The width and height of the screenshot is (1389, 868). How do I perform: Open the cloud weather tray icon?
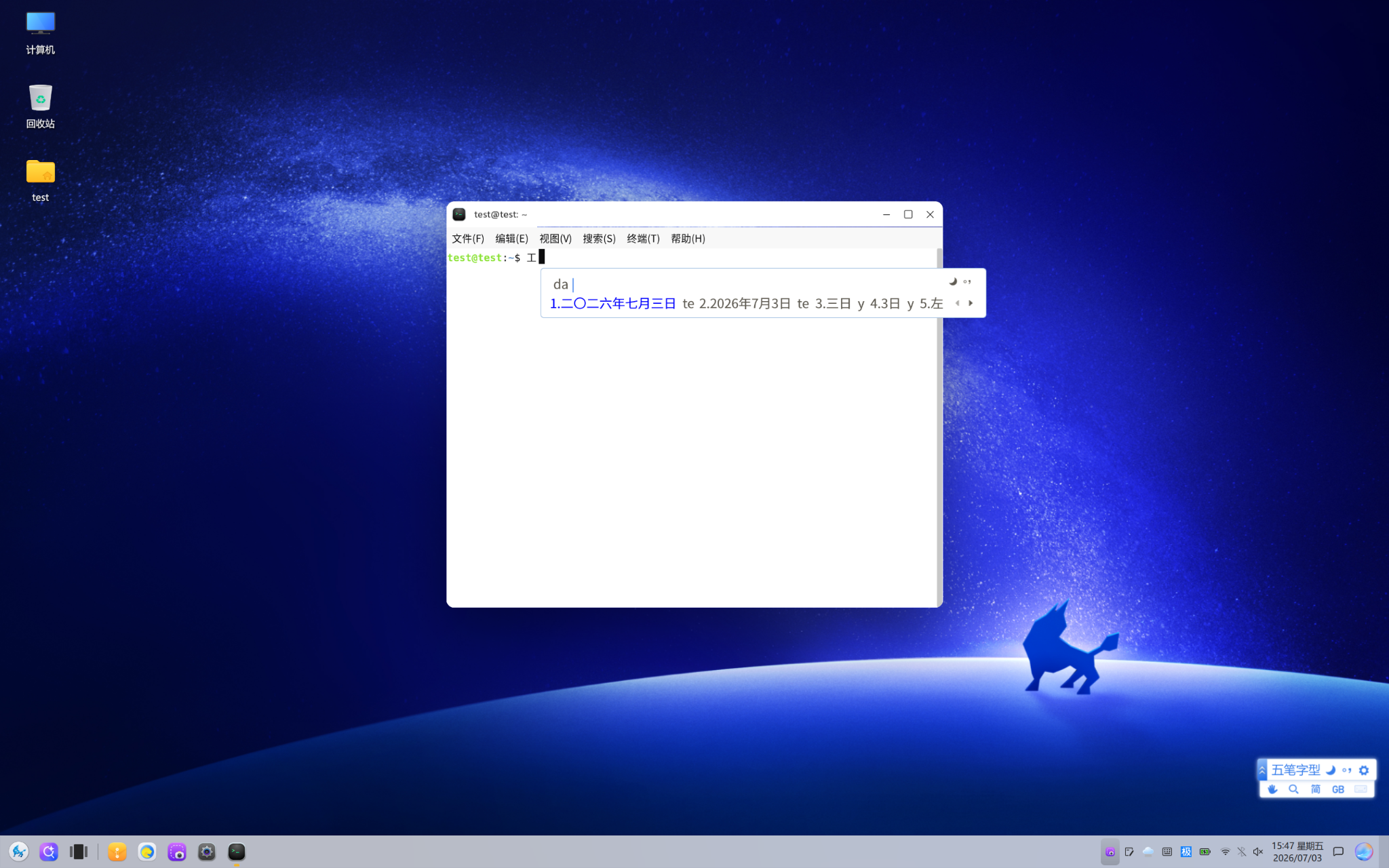(1148, 852)
